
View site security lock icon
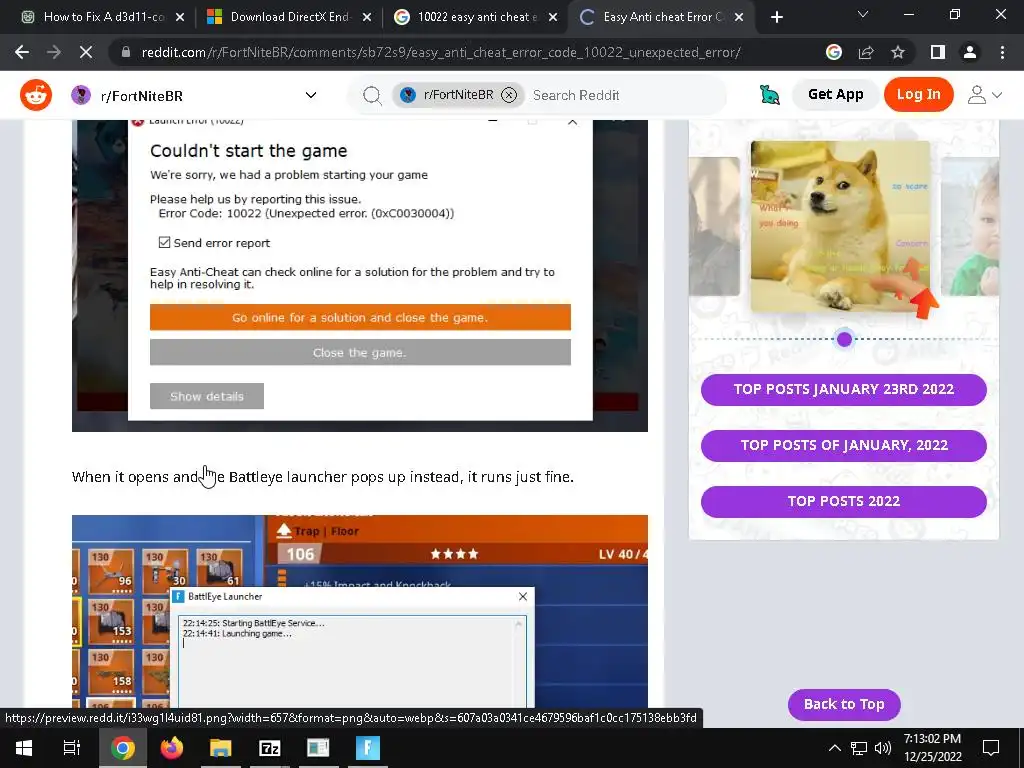pyautogui.click(x=125, y=52)
